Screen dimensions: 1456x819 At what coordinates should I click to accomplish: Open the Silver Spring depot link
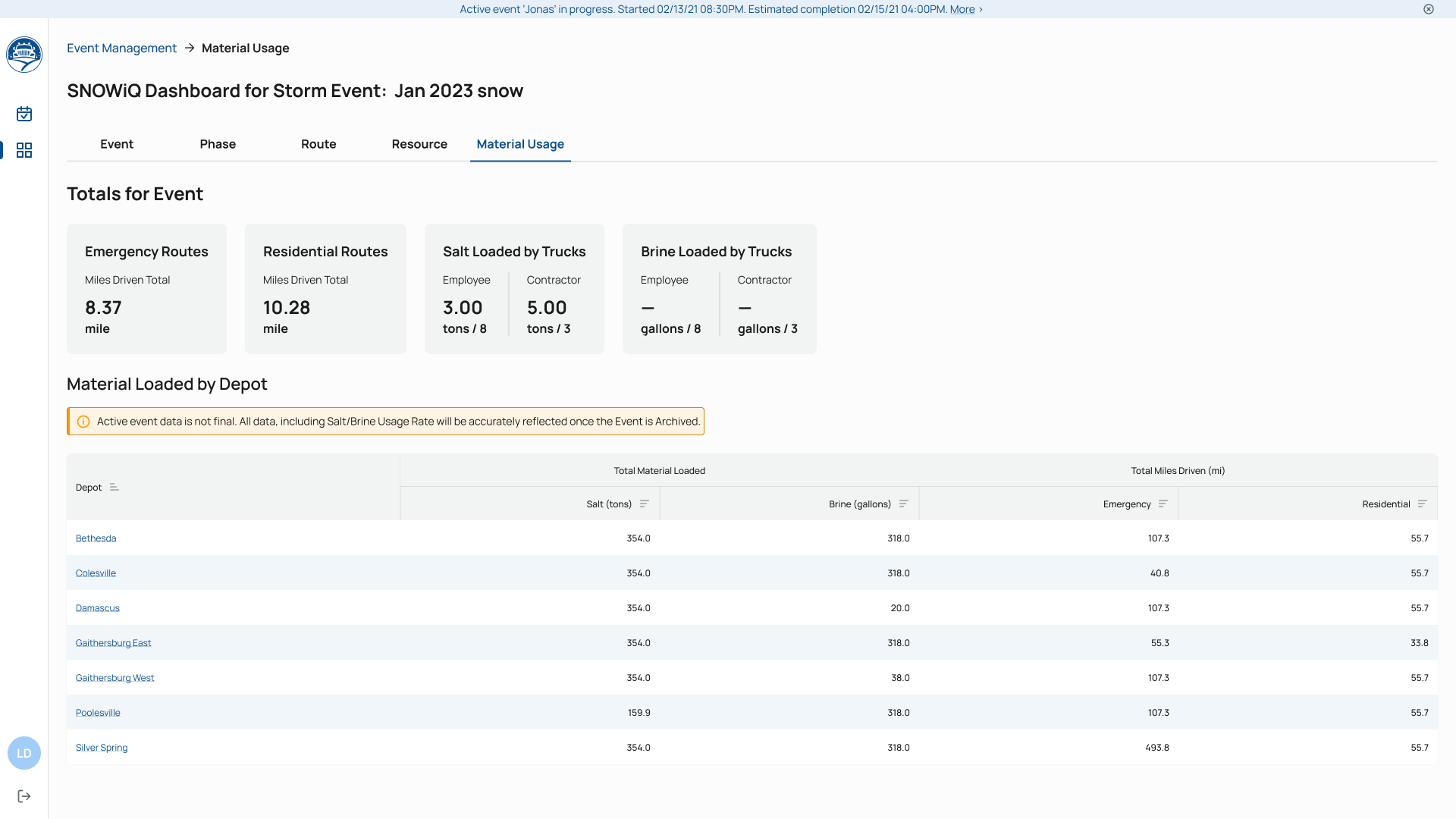pos(102,748)
